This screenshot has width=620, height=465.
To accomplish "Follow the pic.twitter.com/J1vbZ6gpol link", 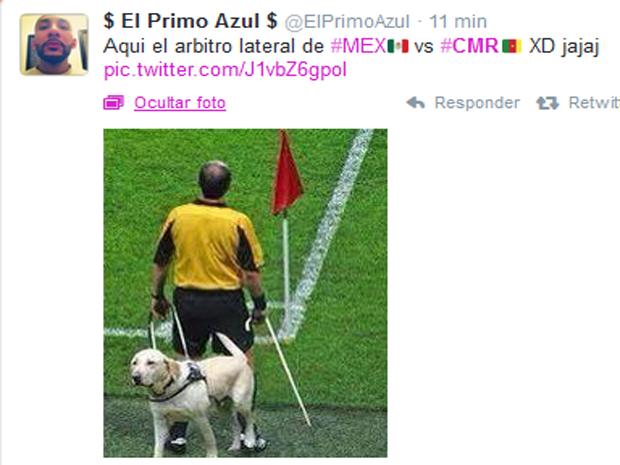I will click(x=225, y=70).
